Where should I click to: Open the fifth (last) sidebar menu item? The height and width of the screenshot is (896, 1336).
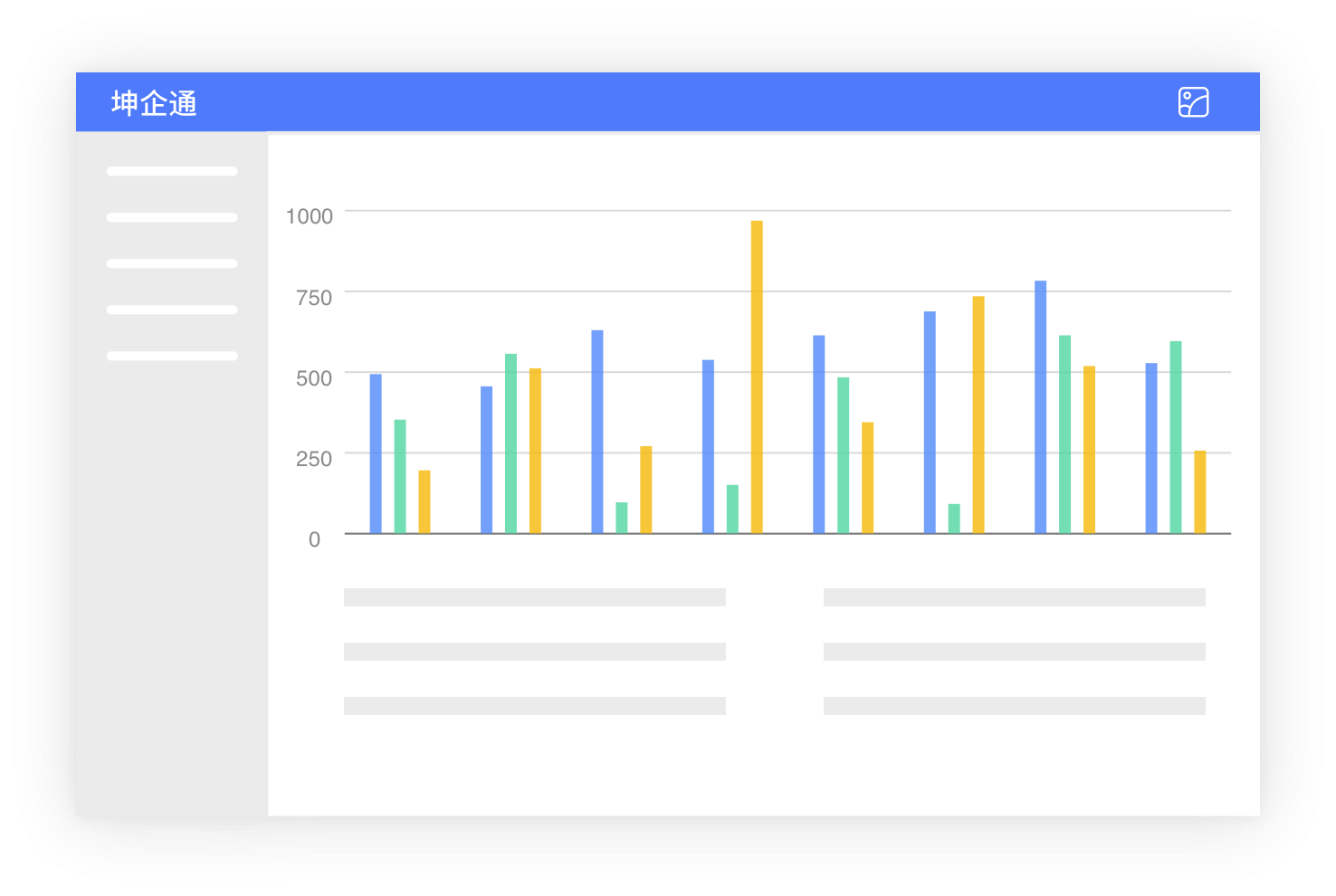(172, 356)
